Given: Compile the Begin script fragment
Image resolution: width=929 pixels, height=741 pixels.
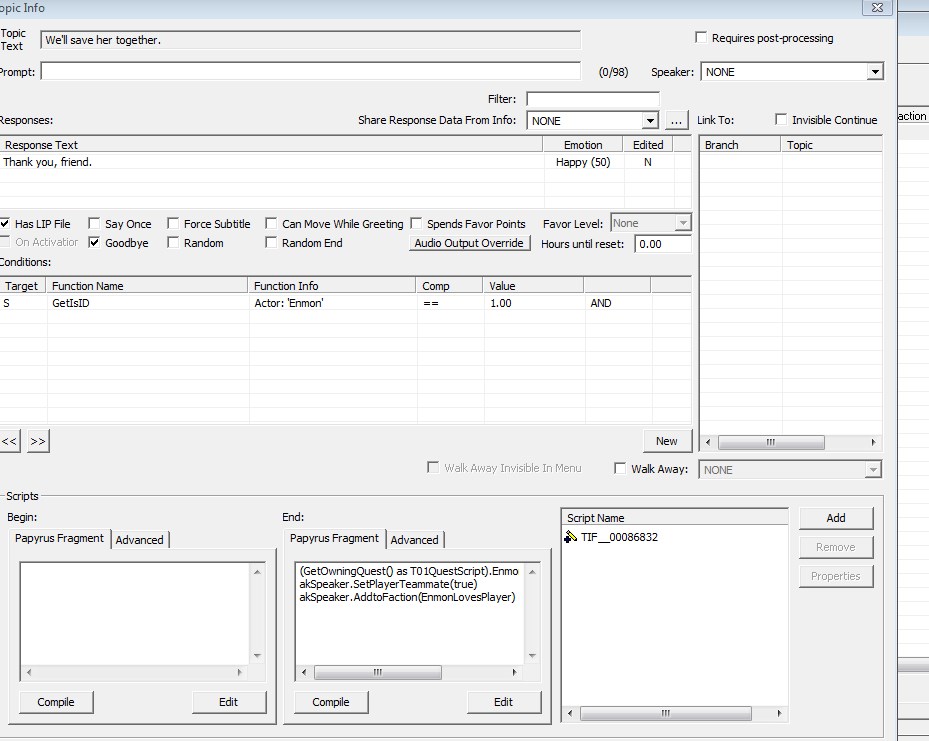Looking at the screenshot, I should click(56, 702).
